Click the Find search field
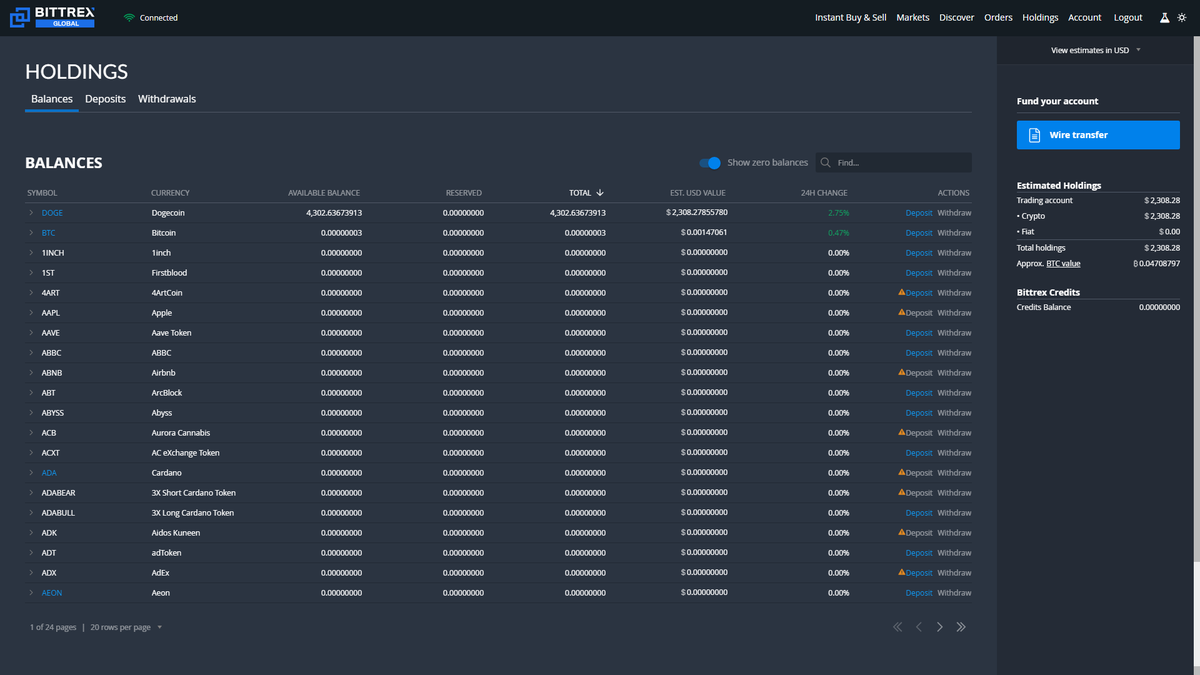1200x675 pixels. pyautogui.click(x=894, y=162)
